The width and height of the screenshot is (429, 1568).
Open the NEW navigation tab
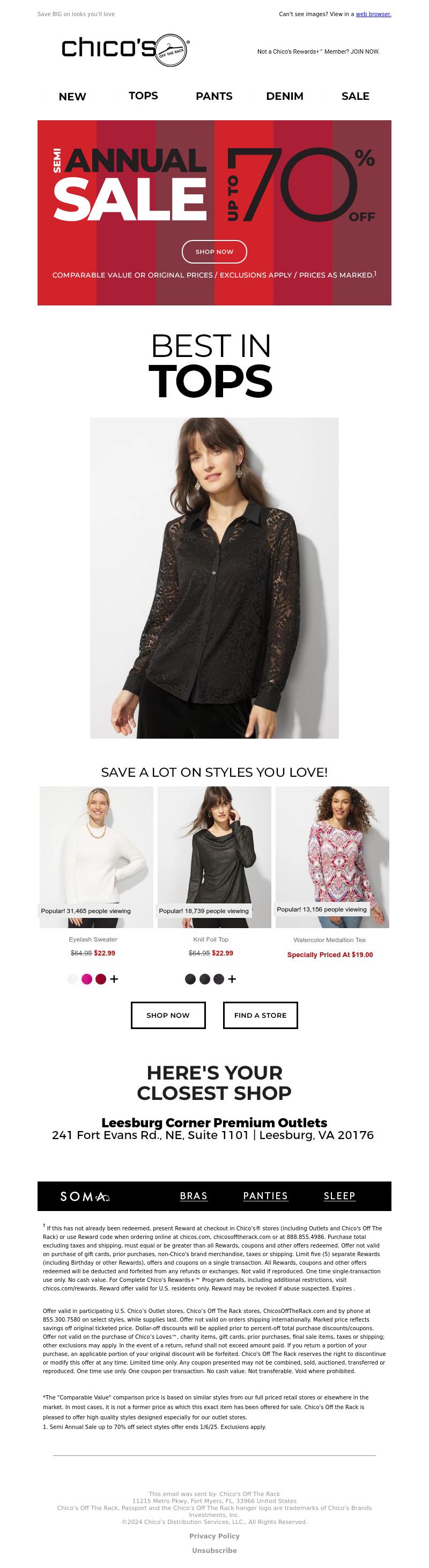coord(72,96)
